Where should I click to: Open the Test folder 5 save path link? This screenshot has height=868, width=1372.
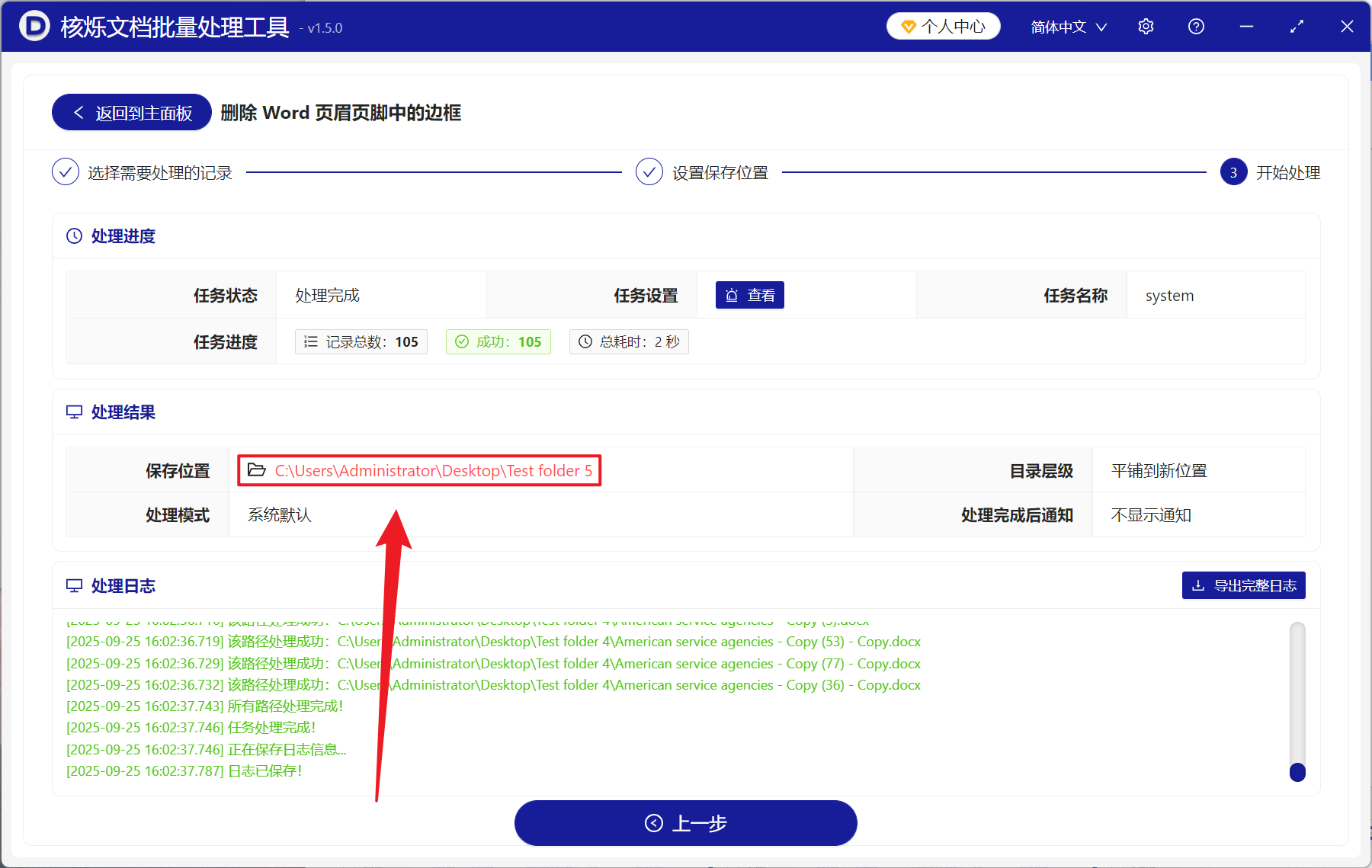[x=433, y=470]
